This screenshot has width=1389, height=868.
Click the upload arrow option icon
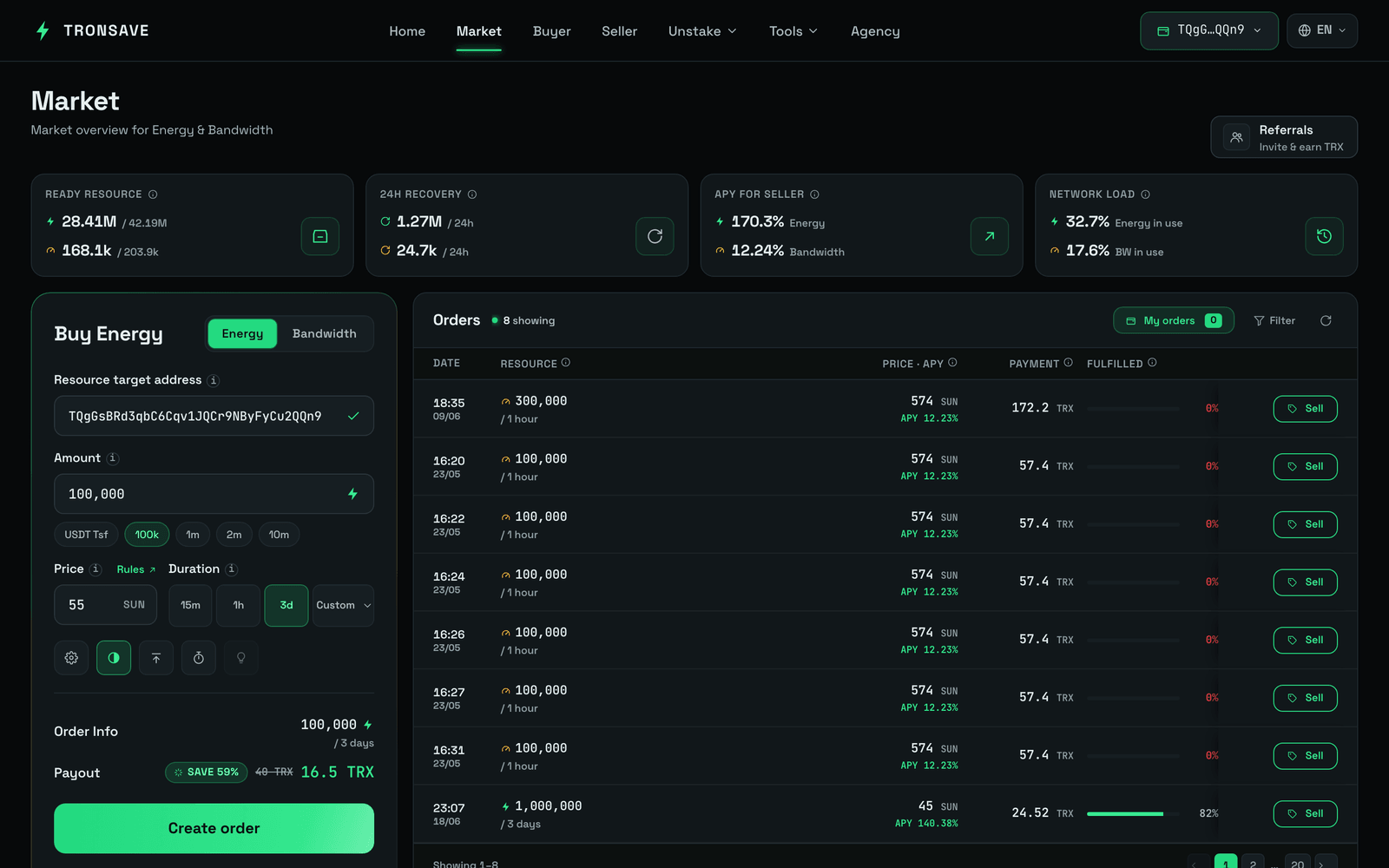coord(156,658)
